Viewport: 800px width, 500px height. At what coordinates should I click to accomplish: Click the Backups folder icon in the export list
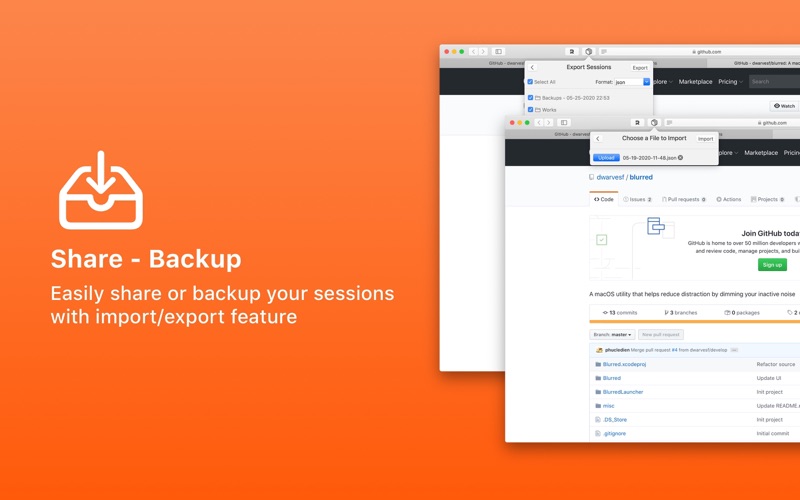(537, 97)
